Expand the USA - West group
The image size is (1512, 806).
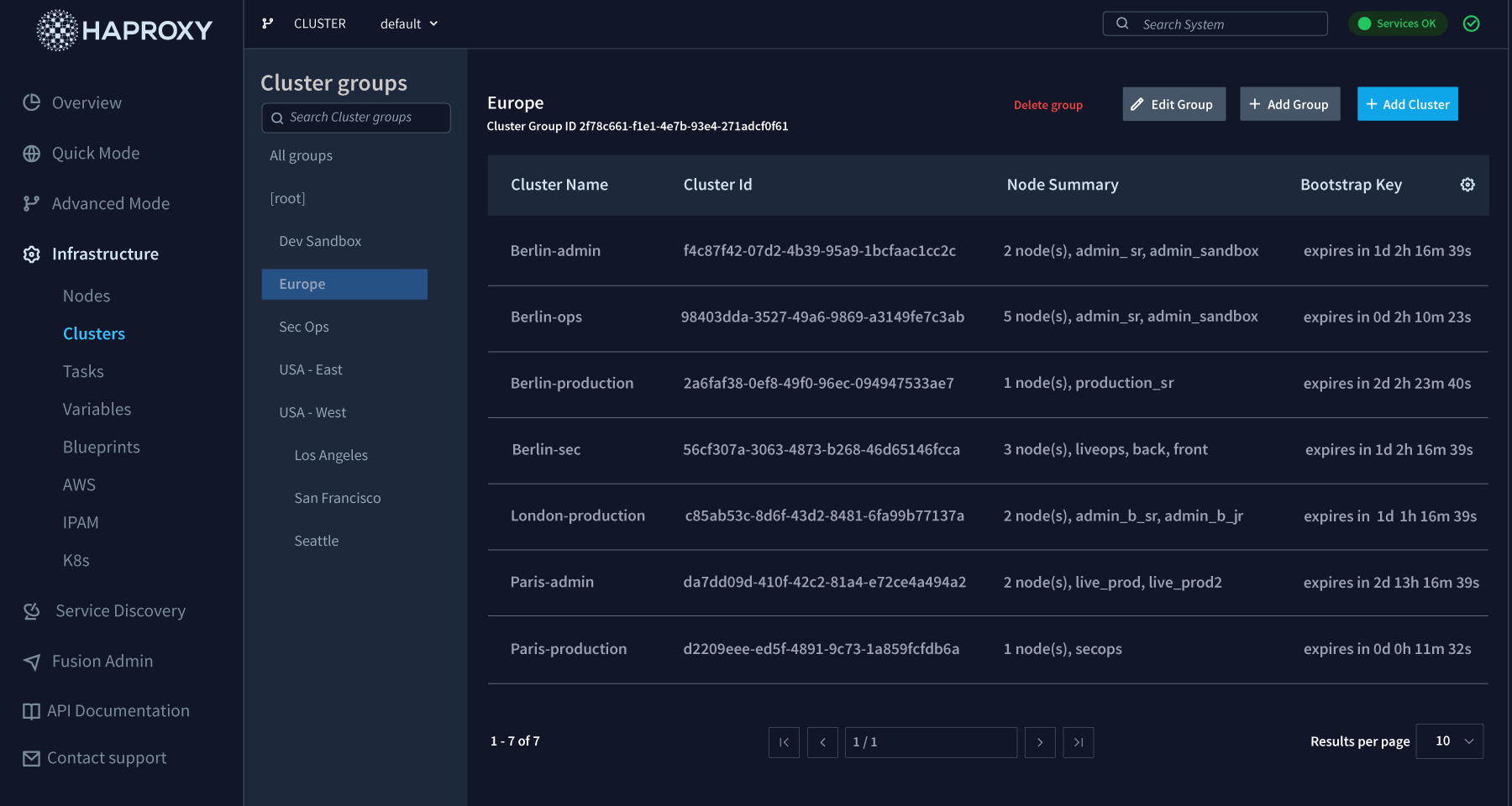pos(312,412)
